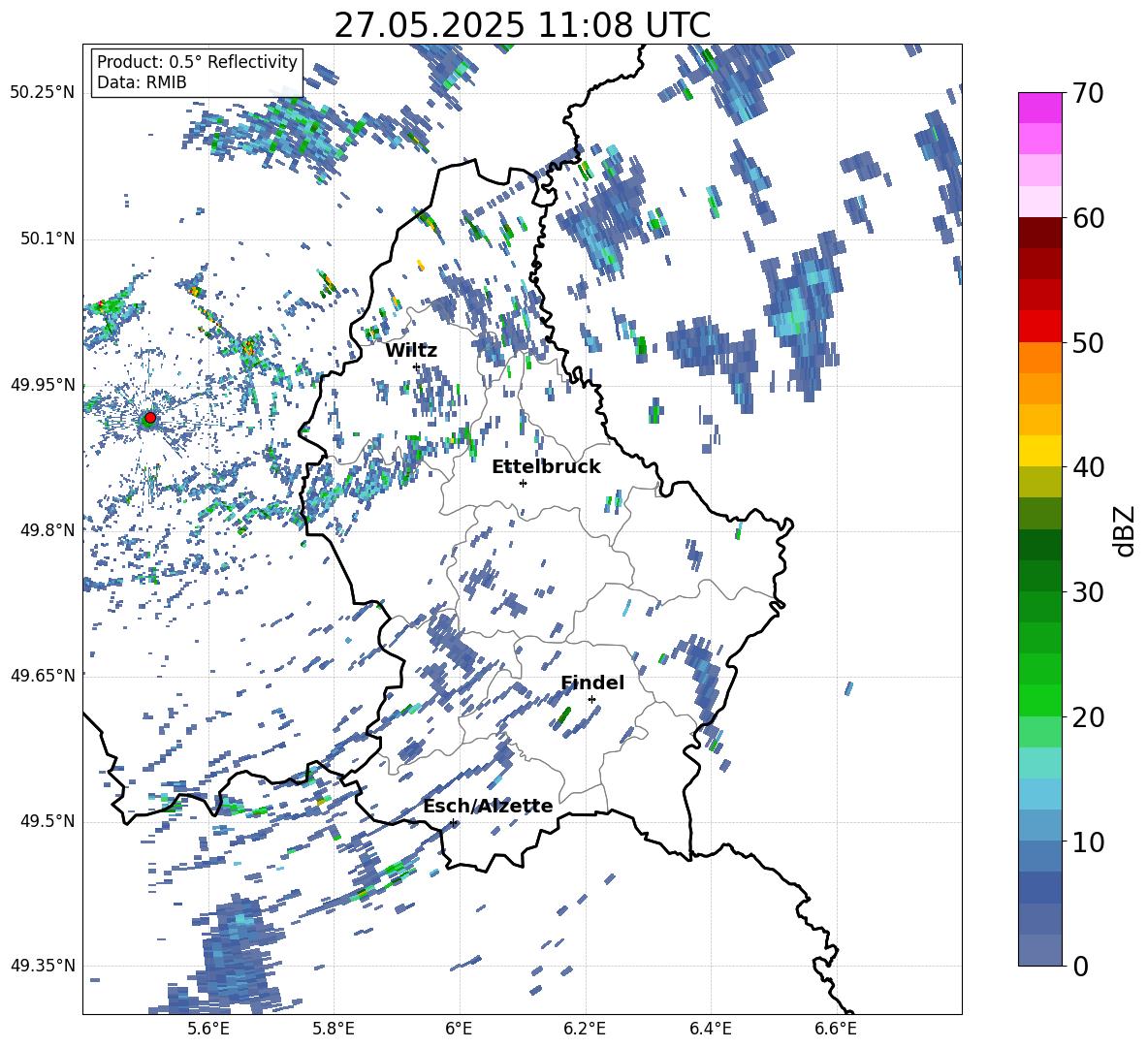Click the 5.6°E longitude label
This screenshot has width=1148, height=1048.
pos(208,1029)
